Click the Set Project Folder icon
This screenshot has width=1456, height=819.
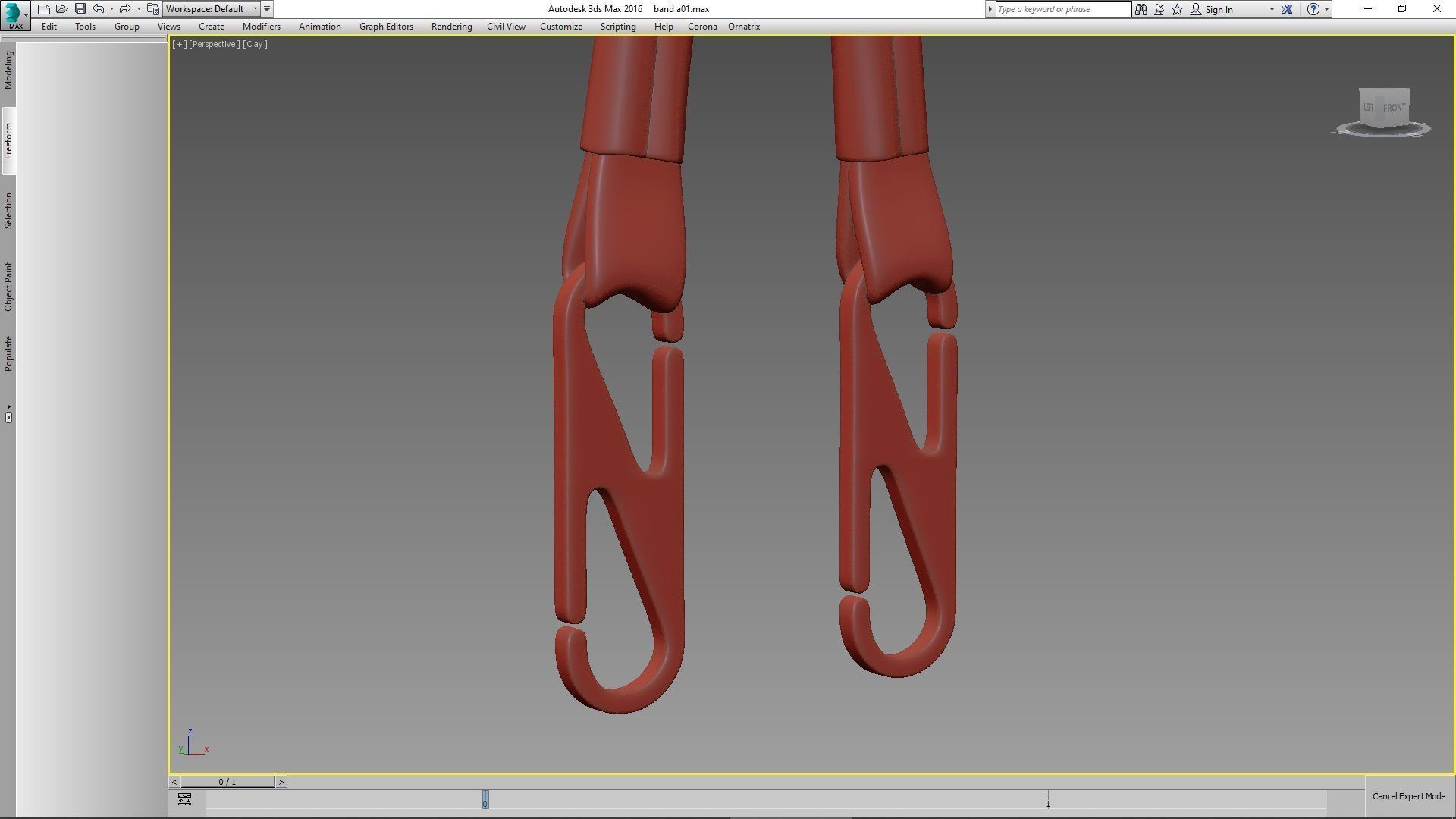click(x=153, y=9)
